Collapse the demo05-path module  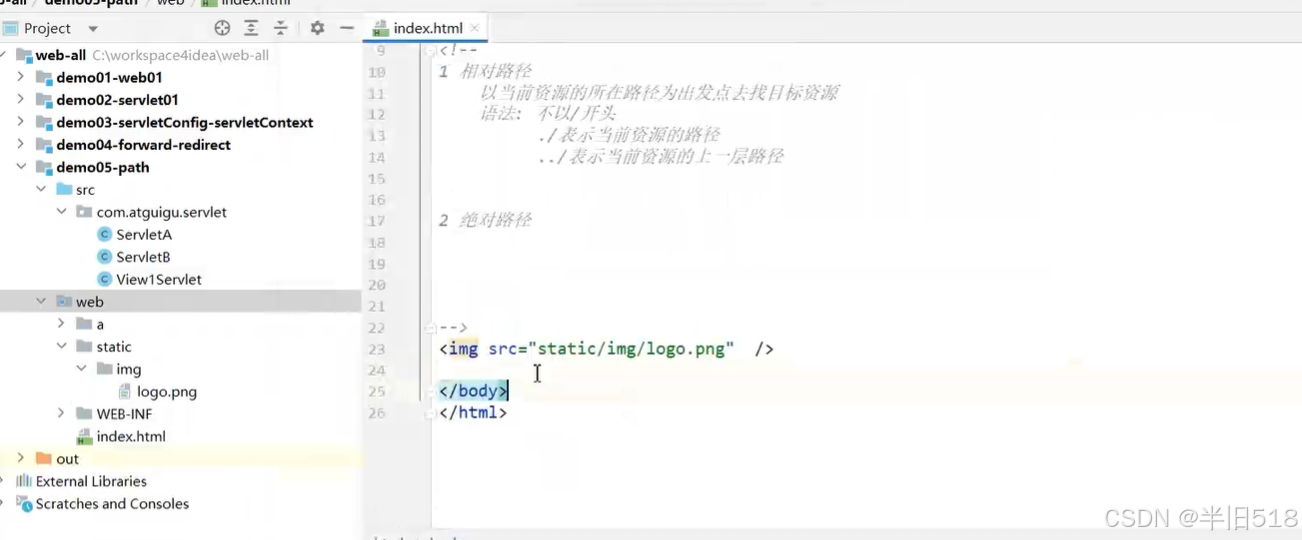(21, 167)
